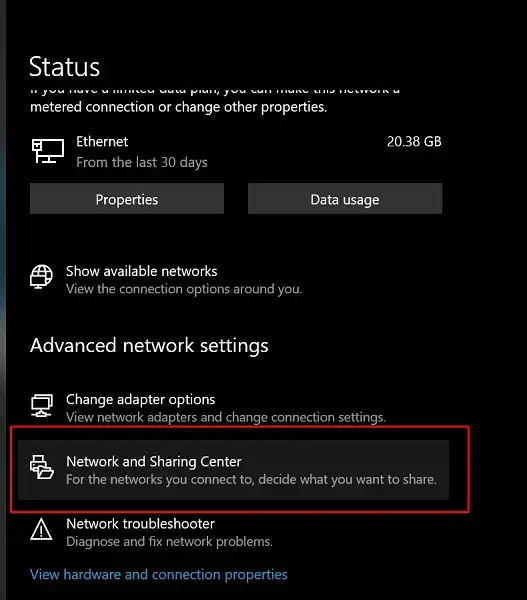Open Ethernet Properties
Screen dimensions: 527x600
[x=127, y=199]
